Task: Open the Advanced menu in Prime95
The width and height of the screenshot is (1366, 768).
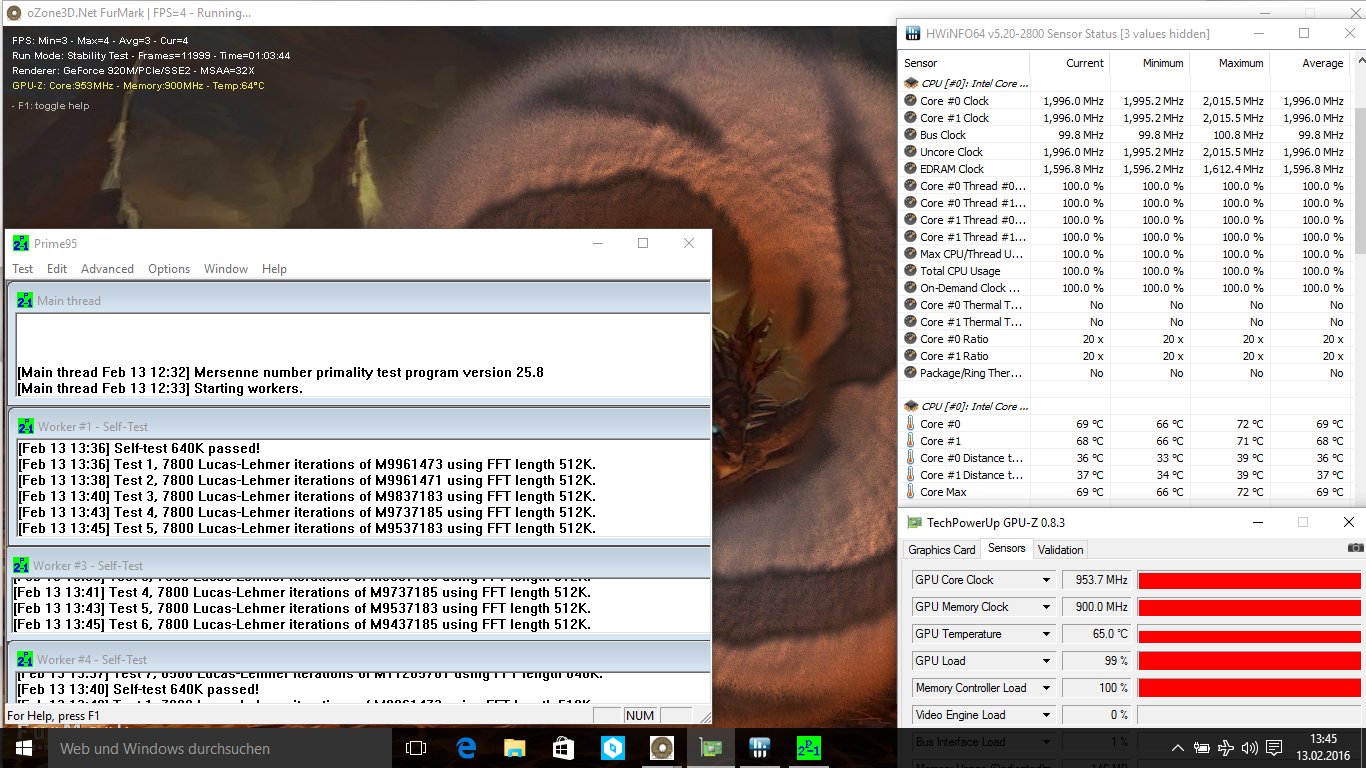Action: pos(107,269)
